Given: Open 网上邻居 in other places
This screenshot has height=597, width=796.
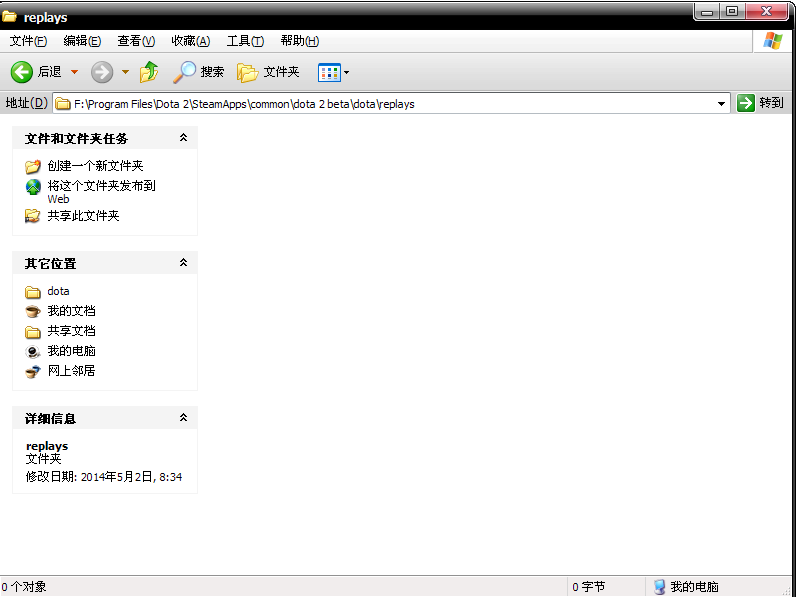Looking at the screenshot, I should tap(72, 371).
